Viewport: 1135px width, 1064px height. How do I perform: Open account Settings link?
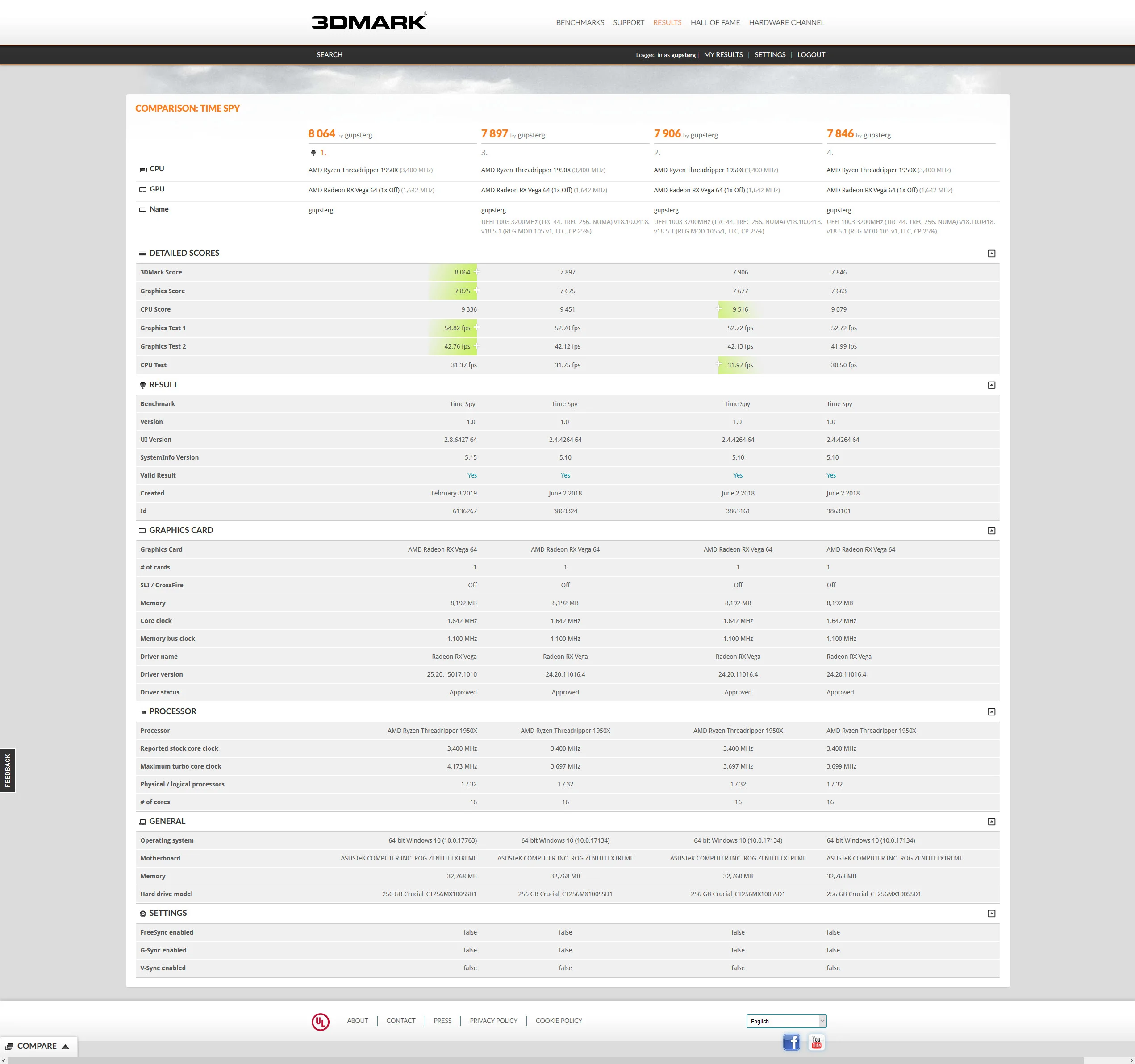(770, 55)
